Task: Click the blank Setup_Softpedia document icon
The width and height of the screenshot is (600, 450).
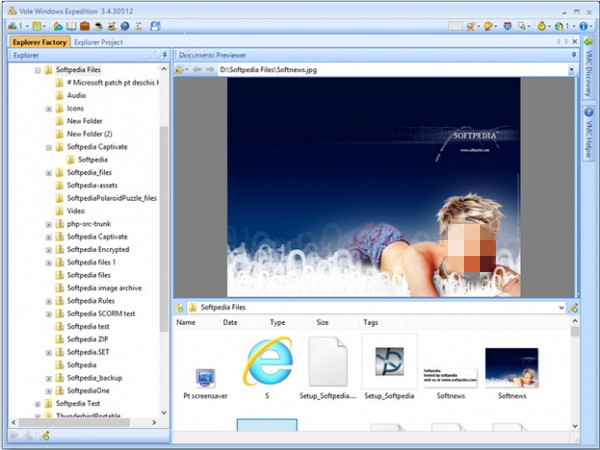Action: [328, 363]
